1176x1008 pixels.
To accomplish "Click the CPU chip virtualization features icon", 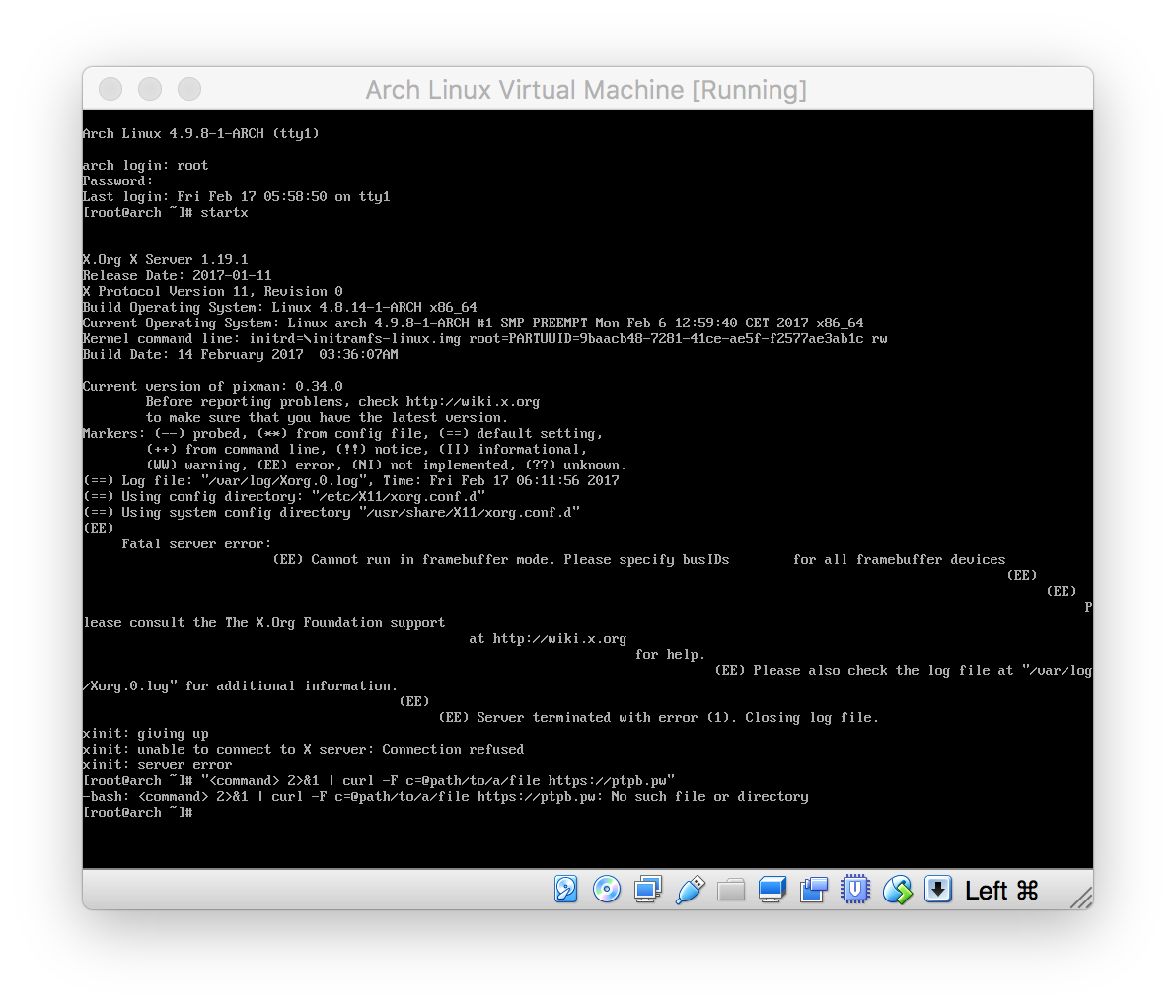I will [855, 890].
